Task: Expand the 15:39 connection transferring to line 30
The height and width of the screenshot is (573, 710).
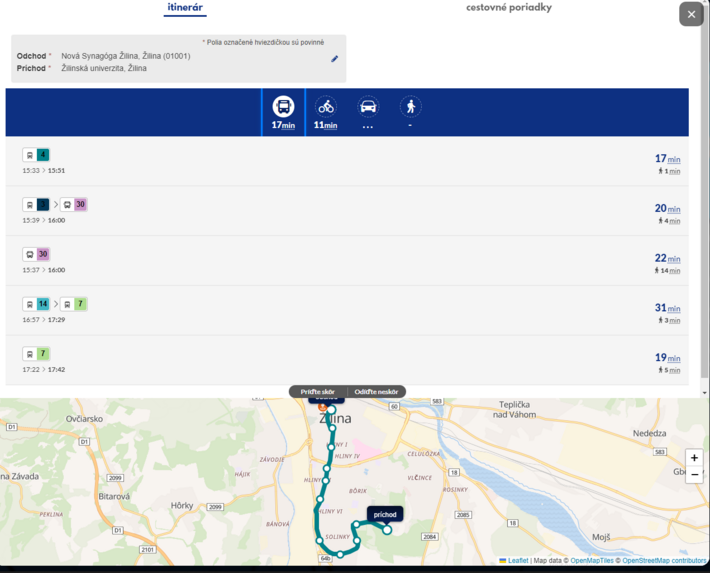Action: pos(350,211)
